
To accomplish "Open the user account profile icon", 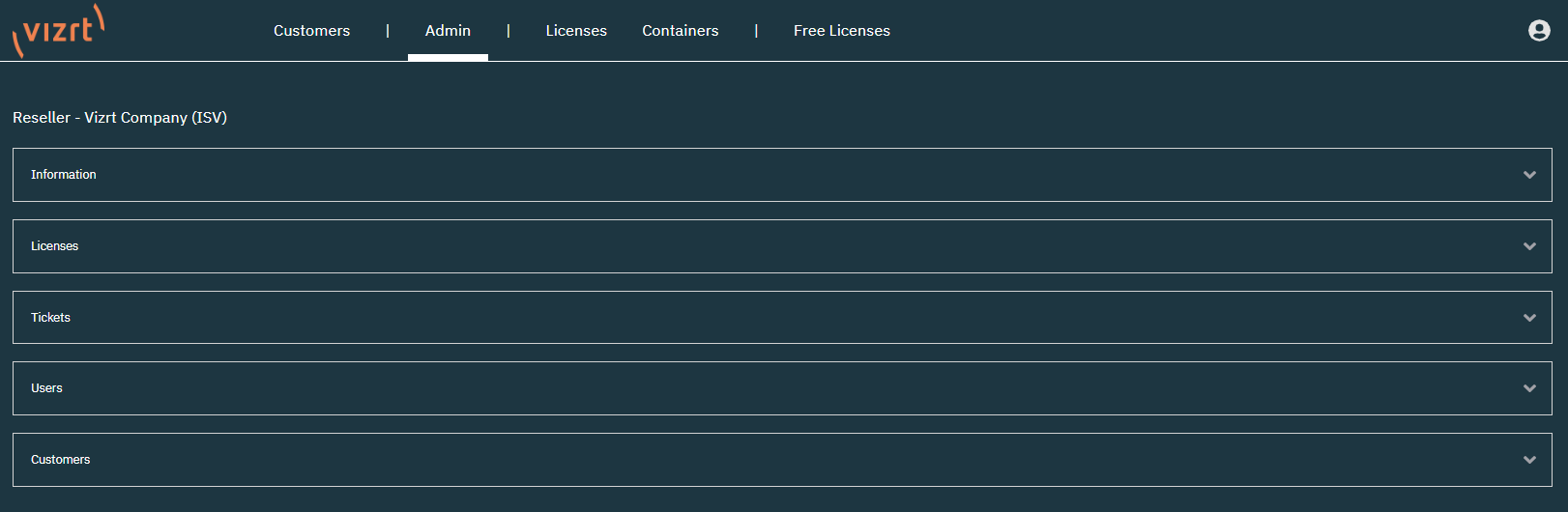I will 1539,31.
